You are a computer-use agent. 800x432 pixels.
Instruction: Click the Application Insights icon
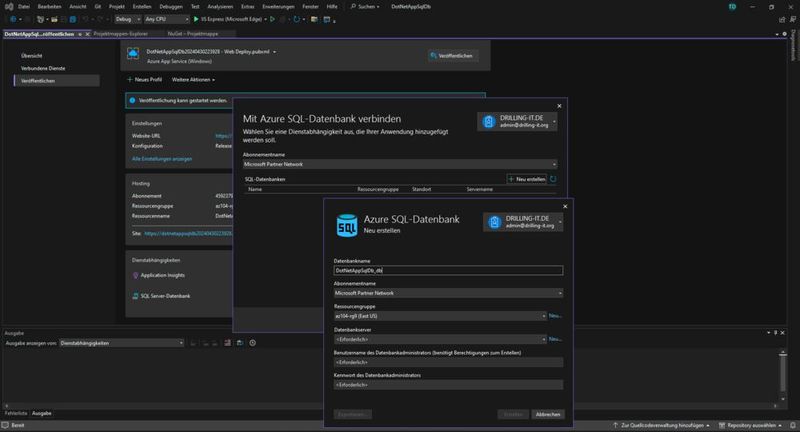(x=137, y=274)
